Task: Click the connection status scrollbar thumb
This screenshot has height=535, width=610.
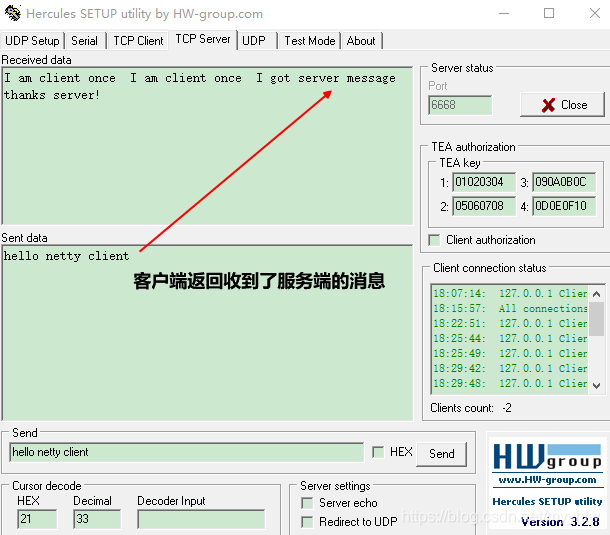Action: [x=596, y=319]
